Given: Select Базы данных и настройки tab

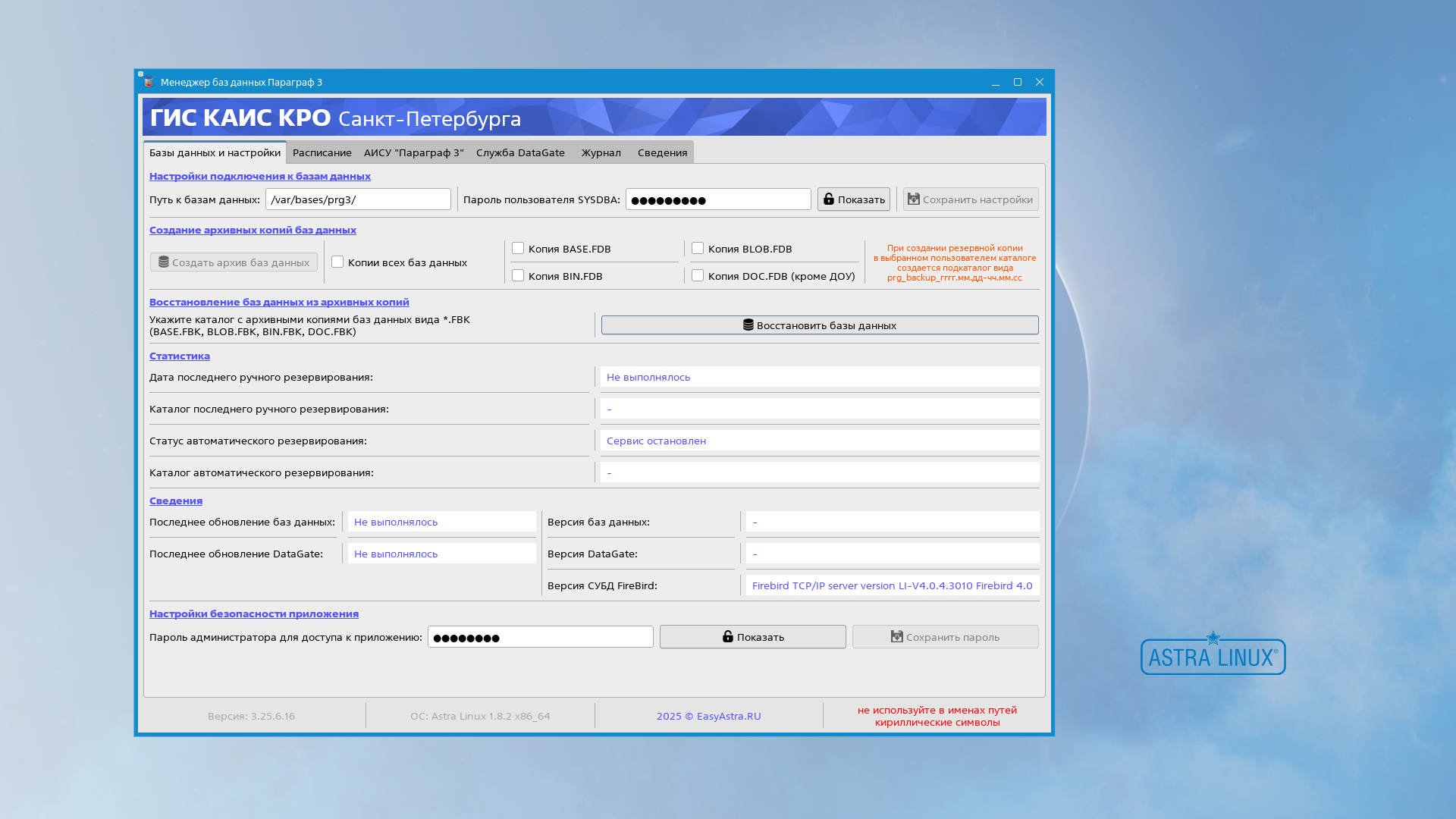Looking at the screenshot, I should click(x=215, y=152).
